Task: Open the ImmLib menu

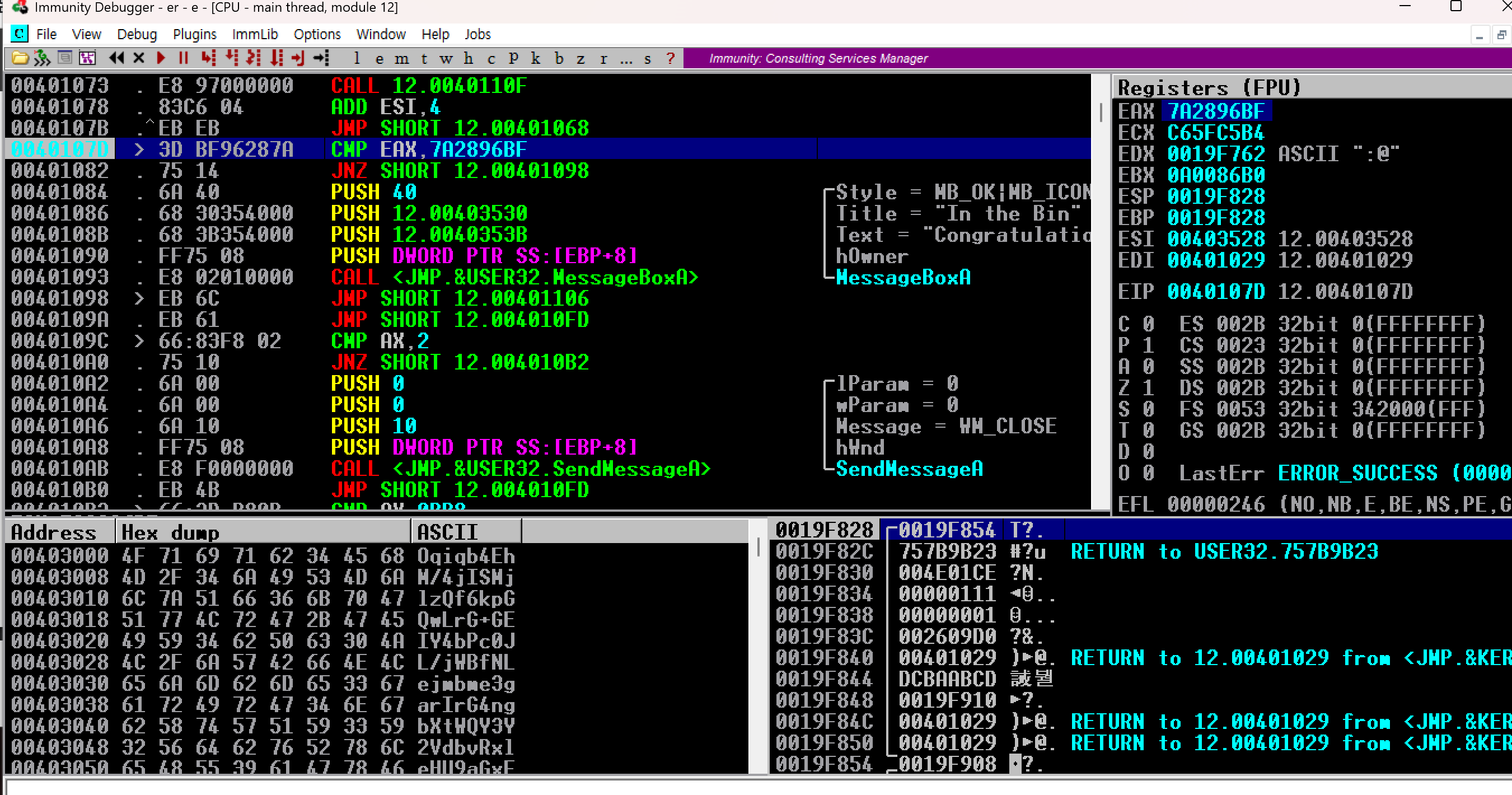Action: click(x=255, y=34)
